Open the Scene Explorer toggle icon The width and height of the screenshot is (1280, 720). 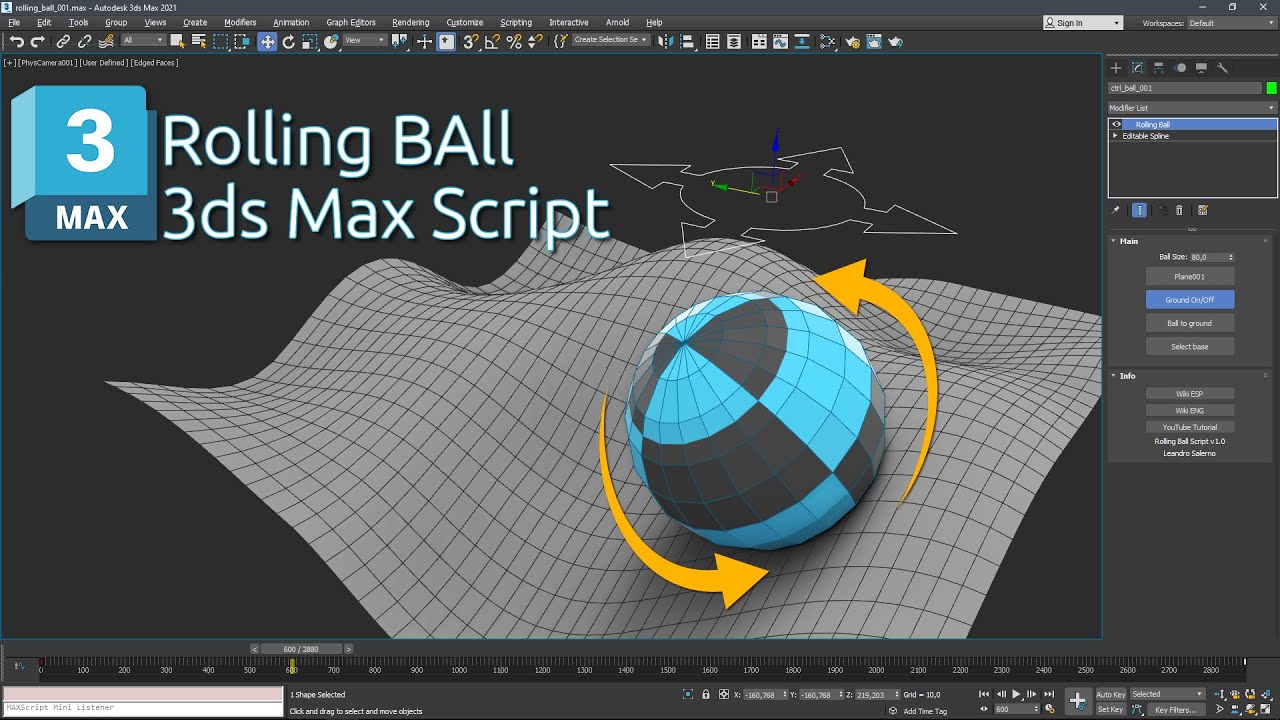pyautogui.click(x=713, y=41)
